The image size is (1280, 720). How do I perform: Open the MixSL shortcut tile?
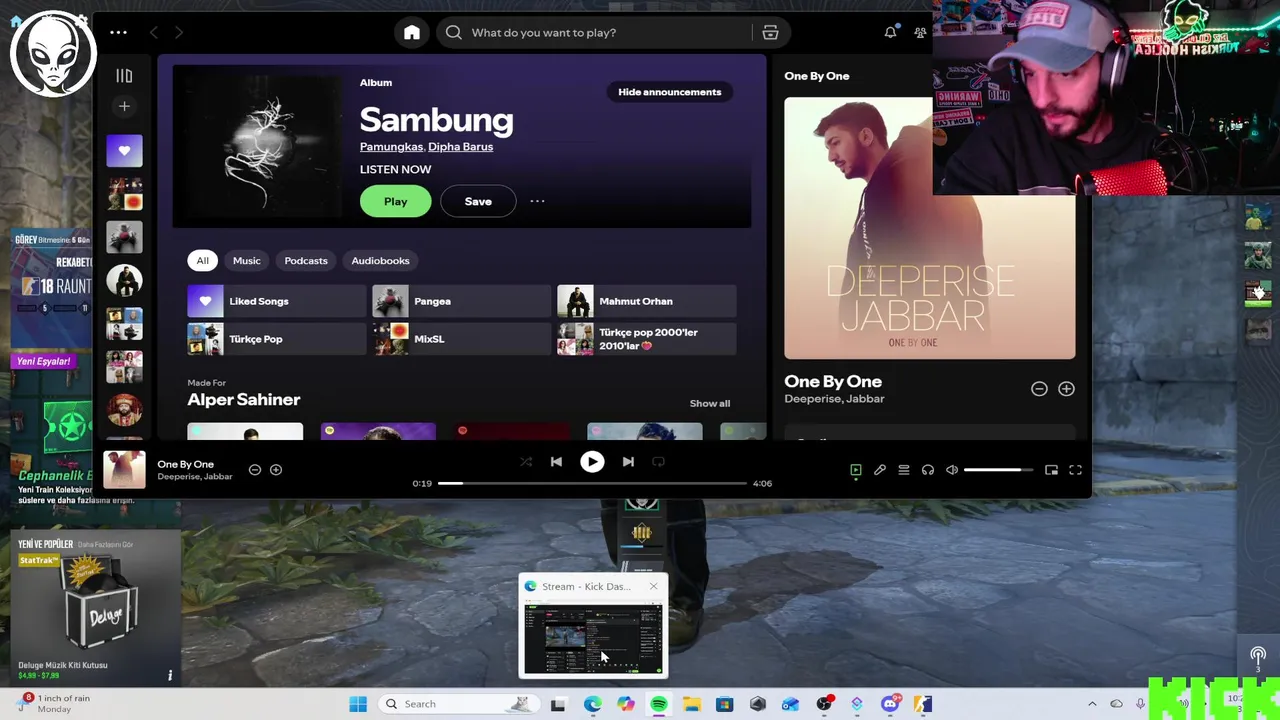pos(461,339)
